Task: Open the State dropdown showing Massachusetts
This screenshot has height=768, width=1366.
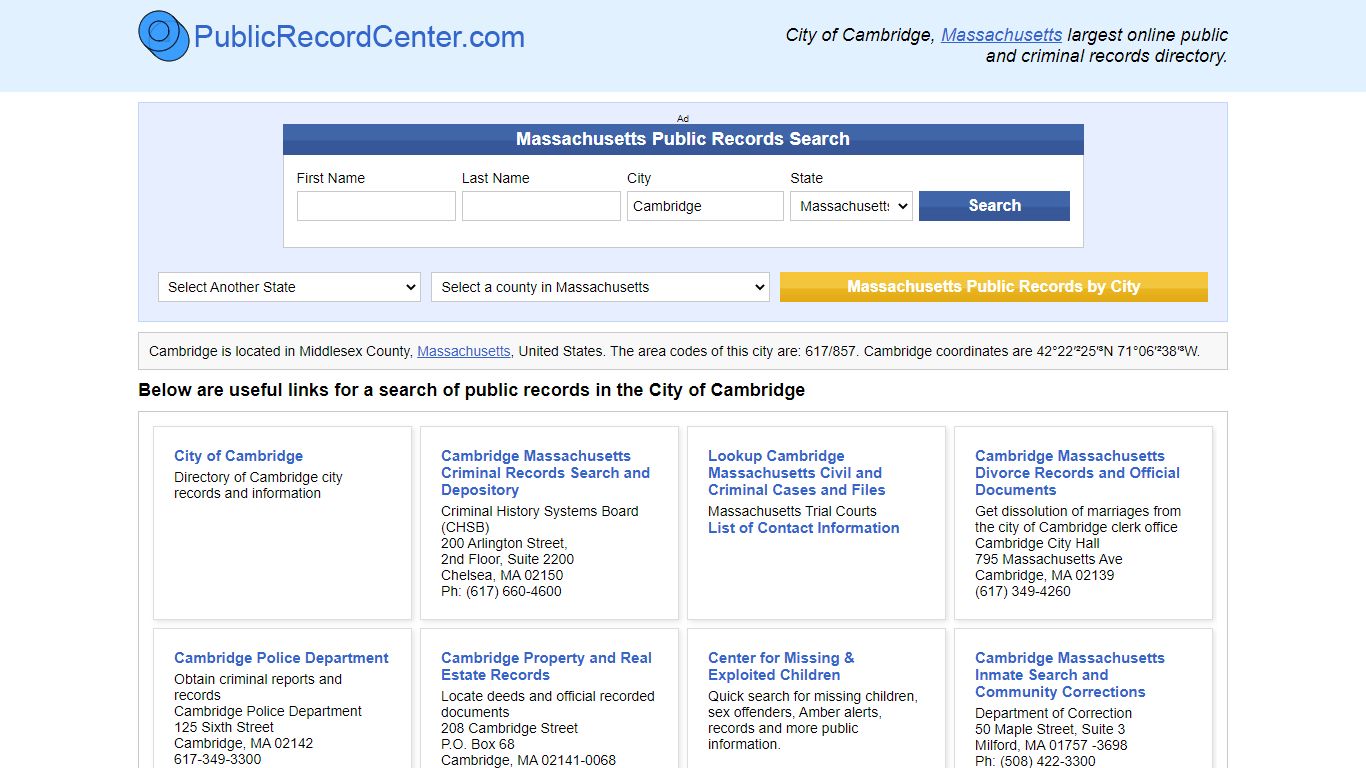Action: (x=851, y=206)
